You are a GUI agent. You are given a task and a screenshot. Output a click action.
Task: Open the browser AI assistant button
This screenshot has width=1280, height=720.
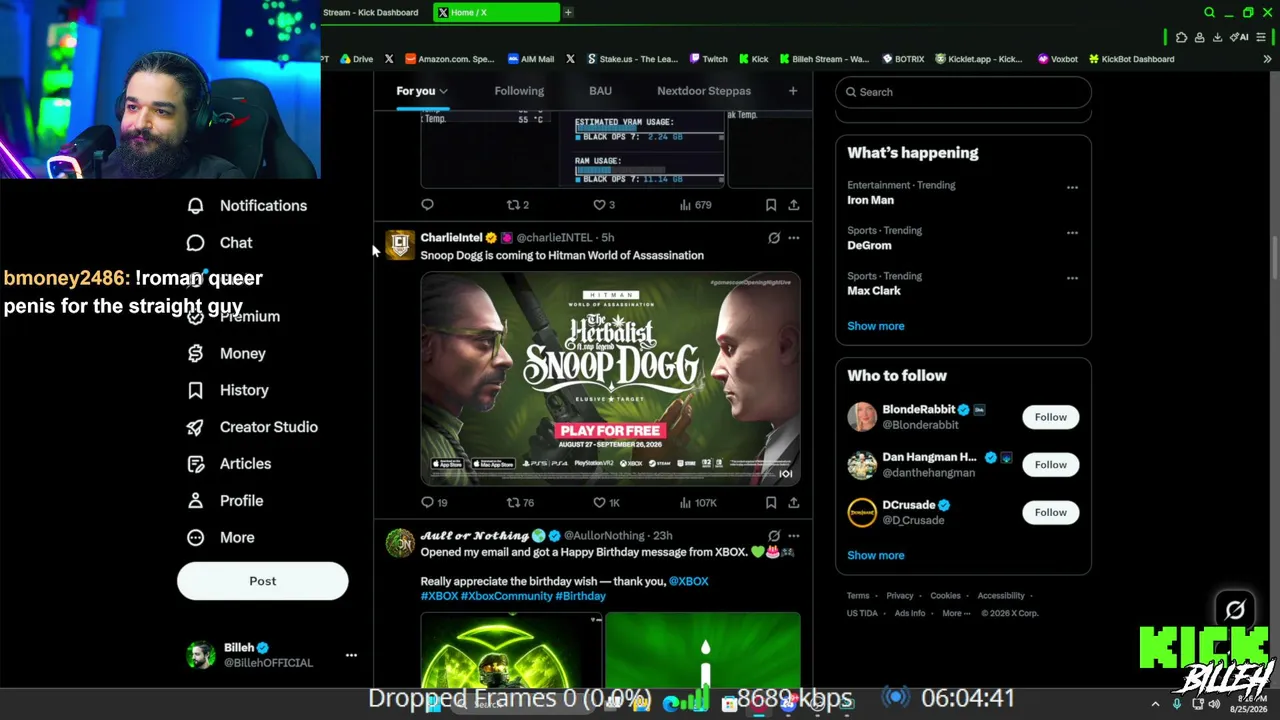coord(1239,38)
